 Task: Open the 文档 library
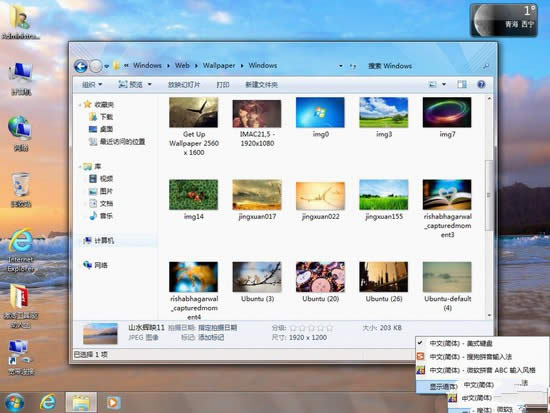(x=101, y=203)
